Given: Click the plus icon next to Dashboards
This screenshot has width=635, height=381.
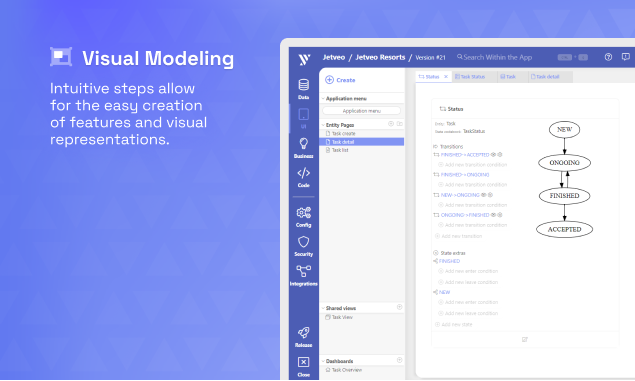Looking at the screenshot, I should (x=399, y=360).
